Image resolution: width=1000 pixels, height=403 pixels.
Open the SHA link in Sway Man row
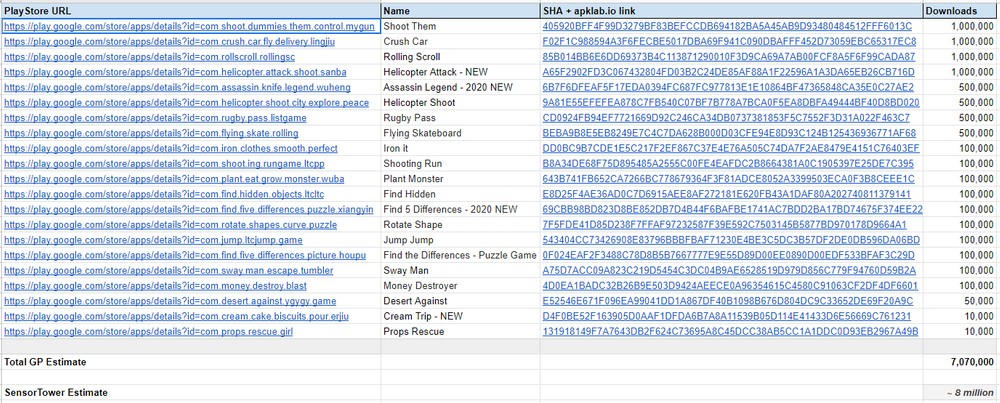pos(728,270)
